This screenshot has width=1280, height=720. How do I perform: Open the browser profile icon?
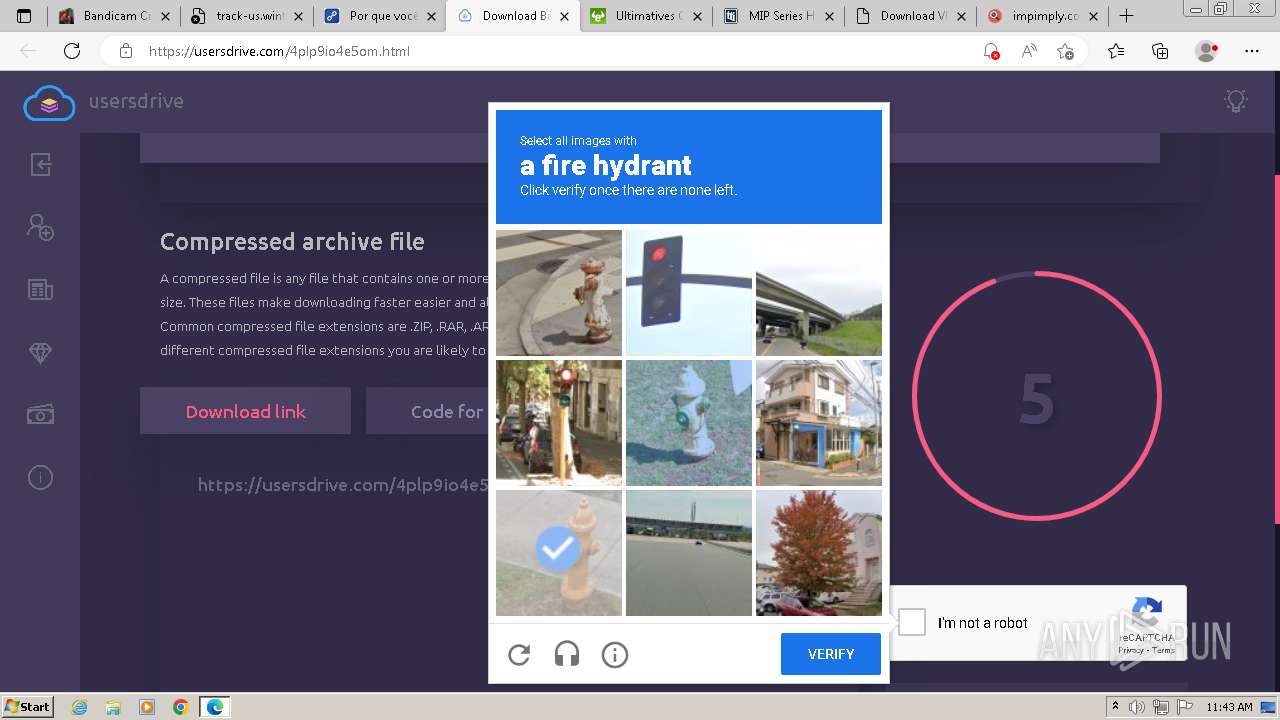(1206, 51)
